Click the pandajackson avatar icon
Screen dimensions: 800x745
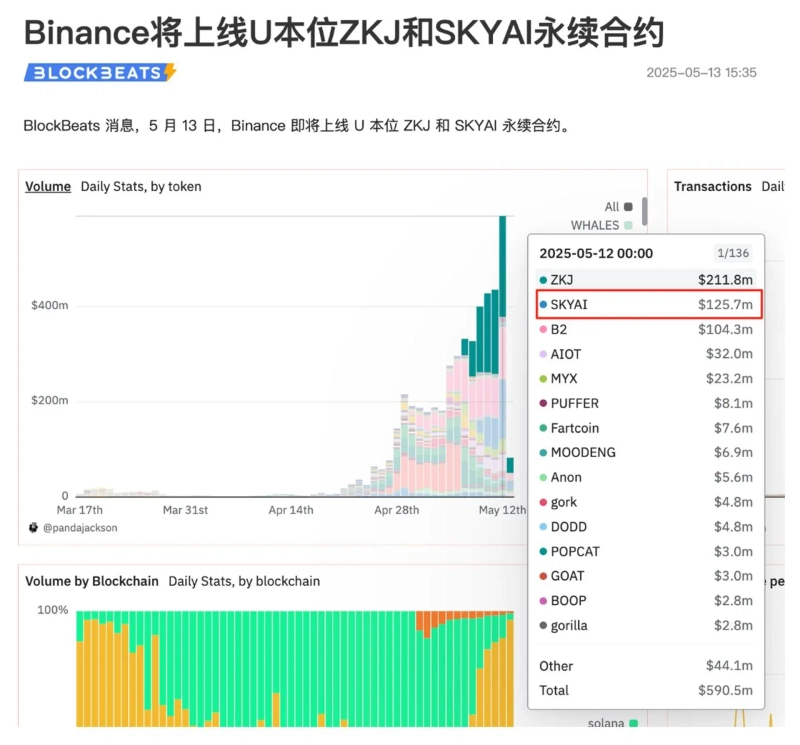point(33,526)
